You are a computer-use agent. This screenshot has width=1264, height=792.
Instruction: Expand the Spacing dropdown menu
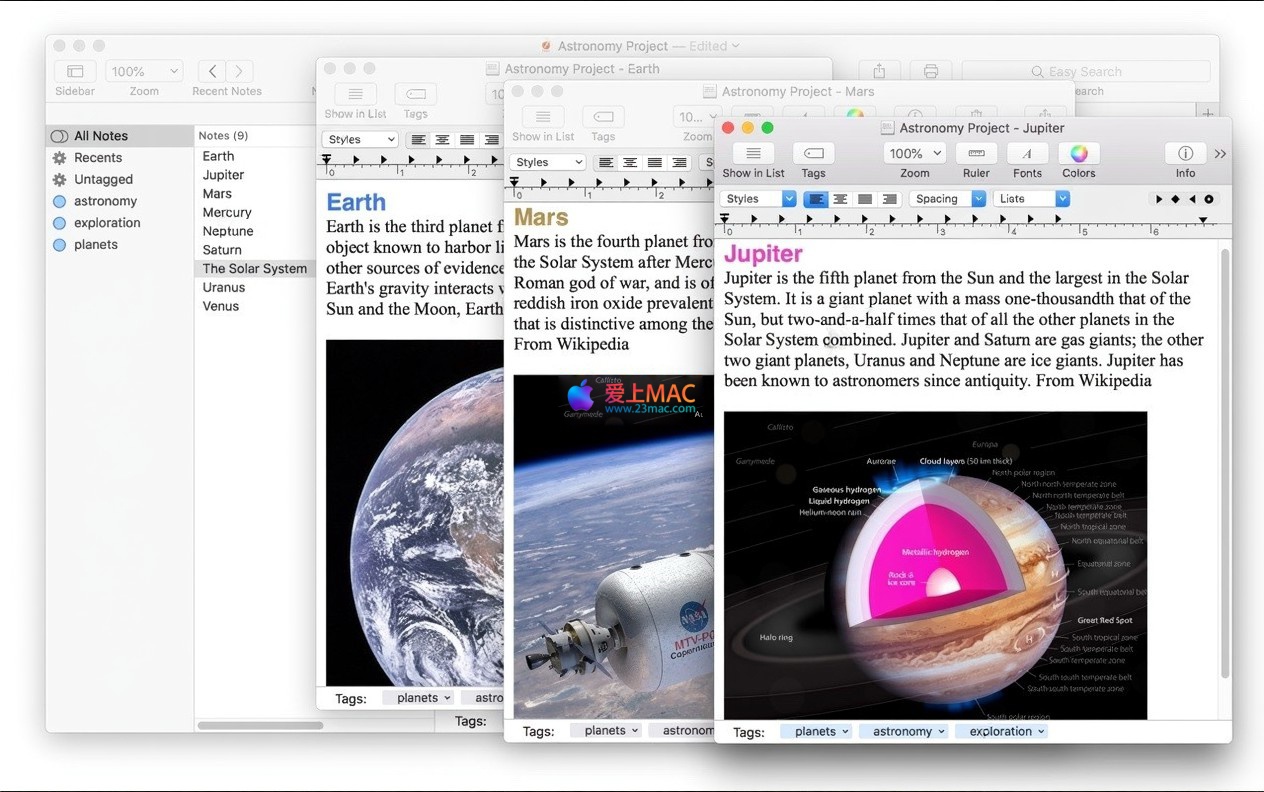947,199
